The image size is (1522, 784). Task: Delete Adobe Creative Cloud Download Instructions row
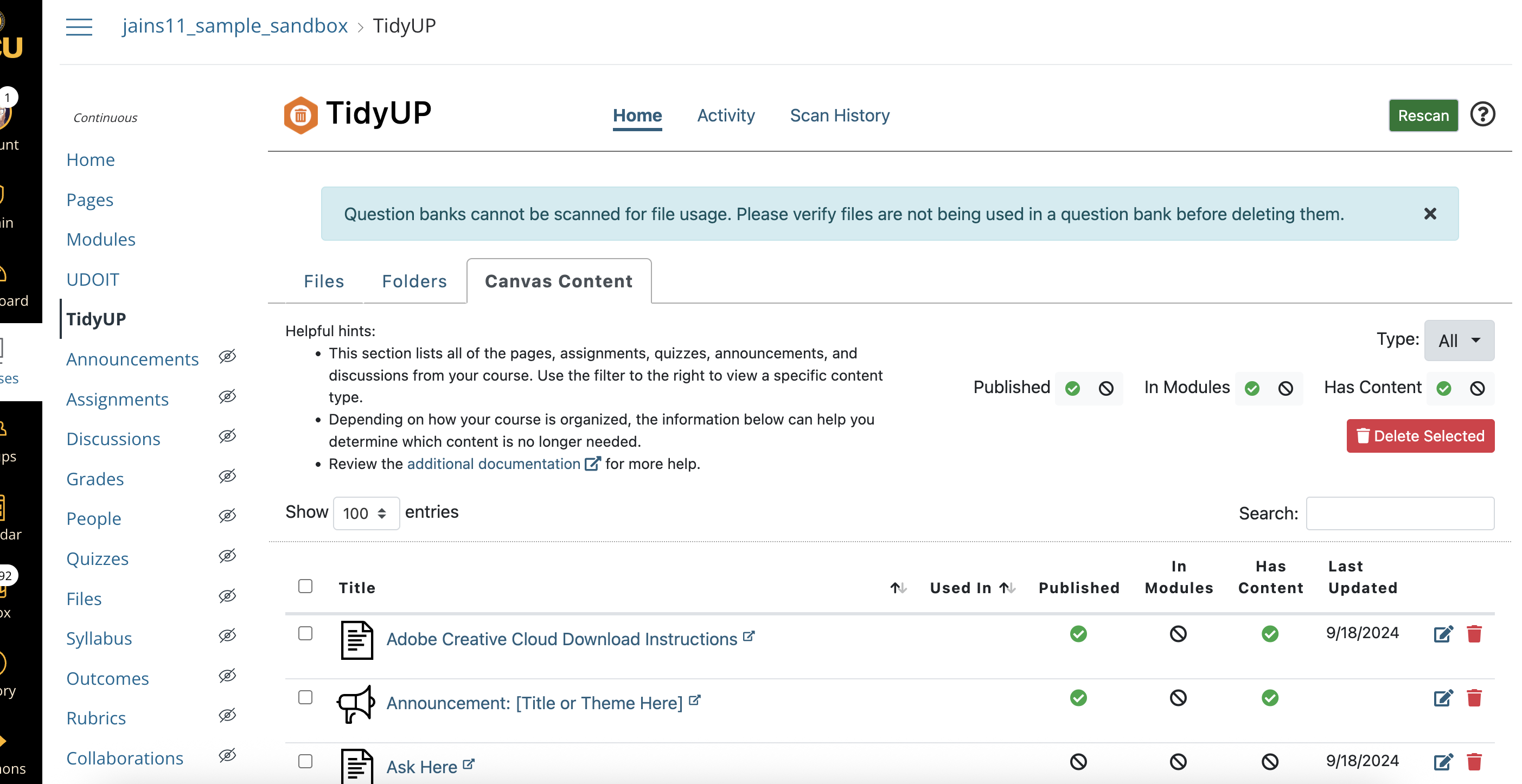pyautogui.click(x=1474, y=634)
